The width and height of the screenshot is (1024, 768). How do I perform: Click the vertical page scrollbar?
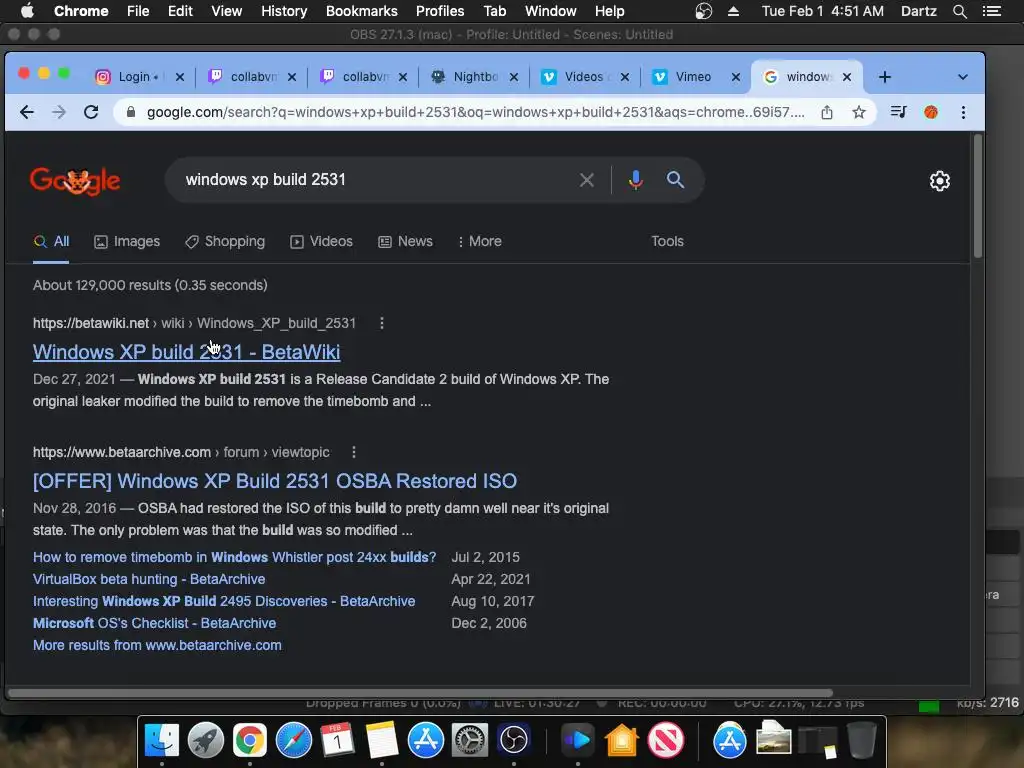pyautogui.click(x=978, y=196)
